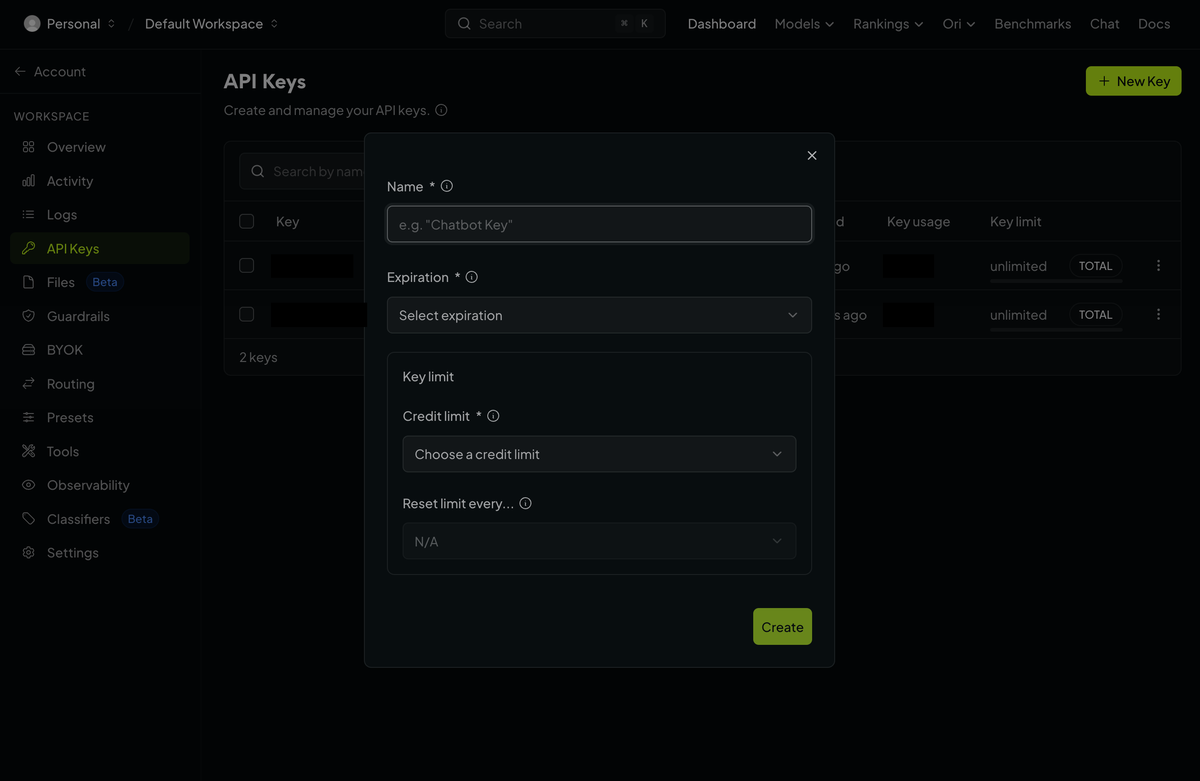Click the Key usage column header
1200x781 pixels.
(x=918, y=221)
